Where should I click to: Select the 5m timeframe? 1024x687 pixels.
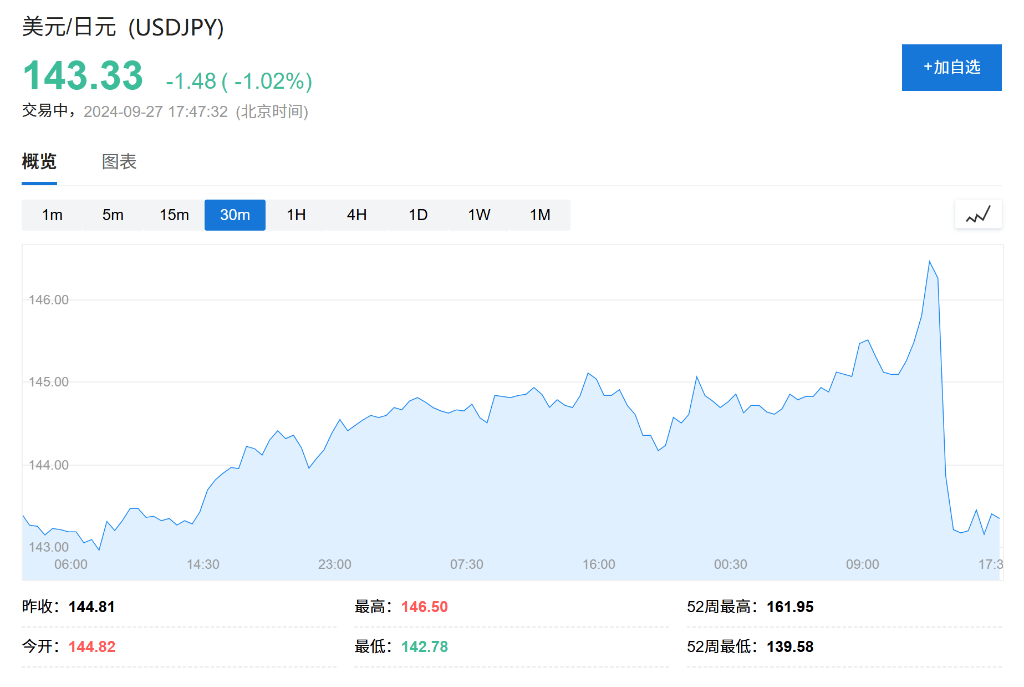(113, 215)
